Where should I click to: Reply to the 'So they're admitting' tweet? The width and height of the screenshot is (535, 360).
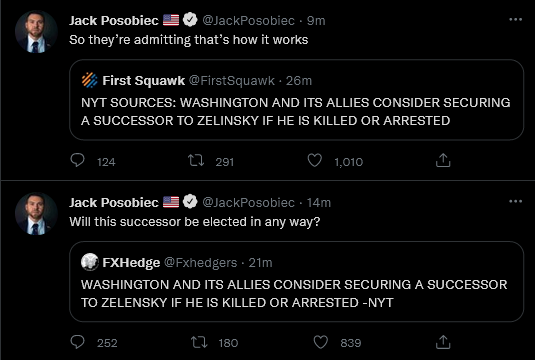(x=77, y=160)
